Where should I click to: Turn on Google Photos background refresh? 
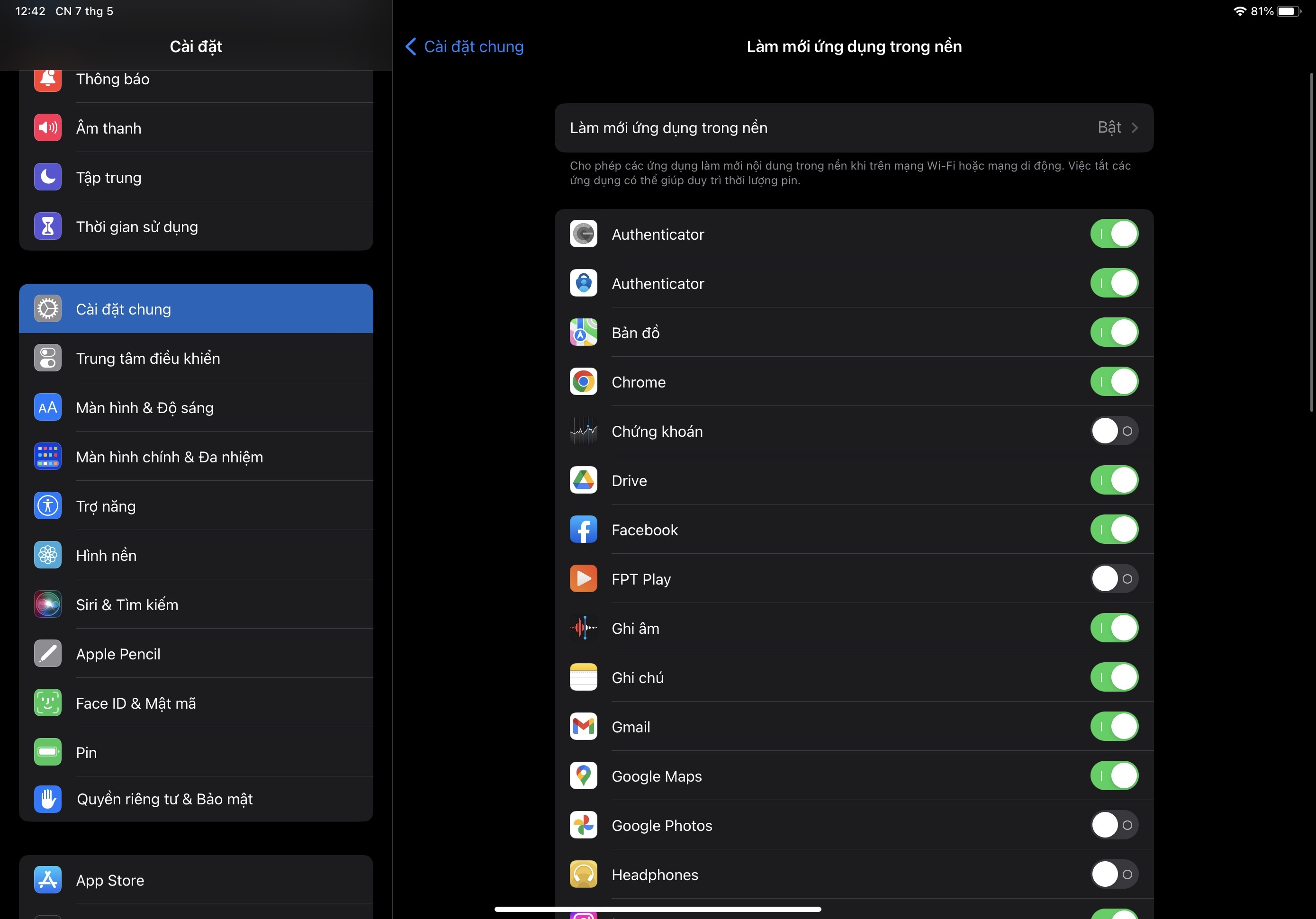[x=1114, y=825]
